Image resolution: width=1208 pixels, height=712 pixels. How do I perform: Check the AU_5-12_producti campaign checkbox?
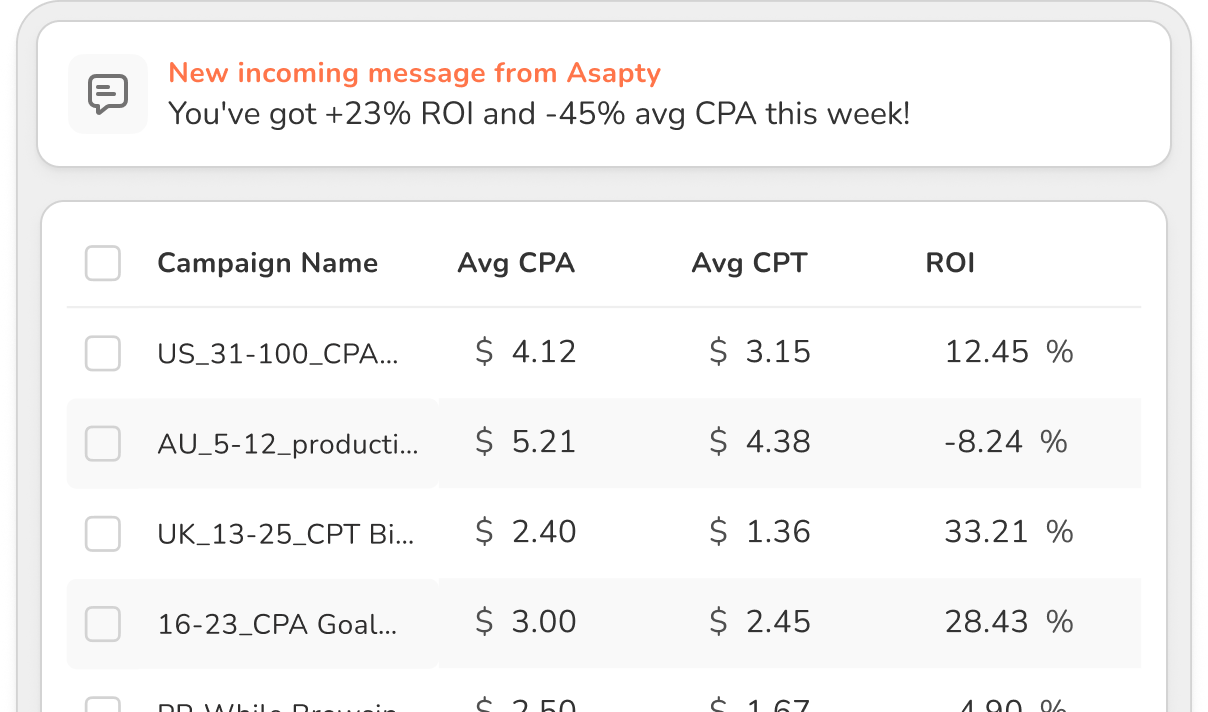pos(102,443)
